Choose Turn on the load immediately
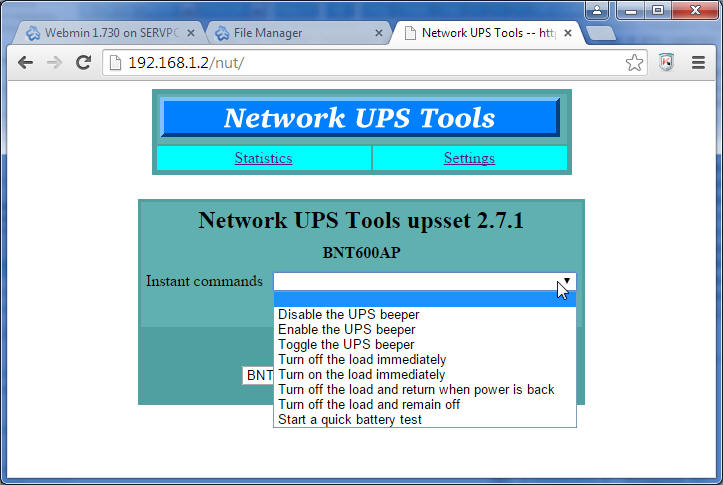 click(x=425, y=374)
